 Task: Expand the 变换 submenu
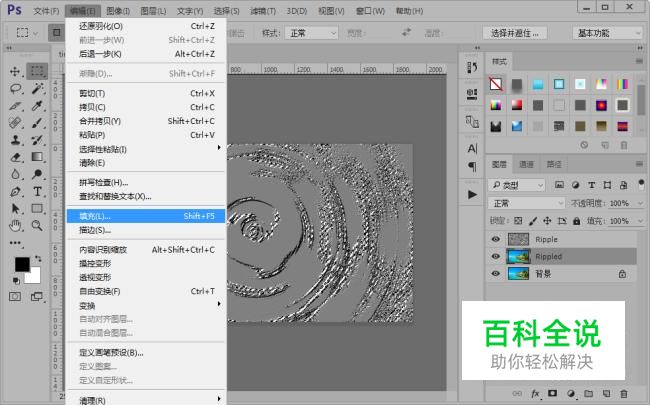(146, 306)
